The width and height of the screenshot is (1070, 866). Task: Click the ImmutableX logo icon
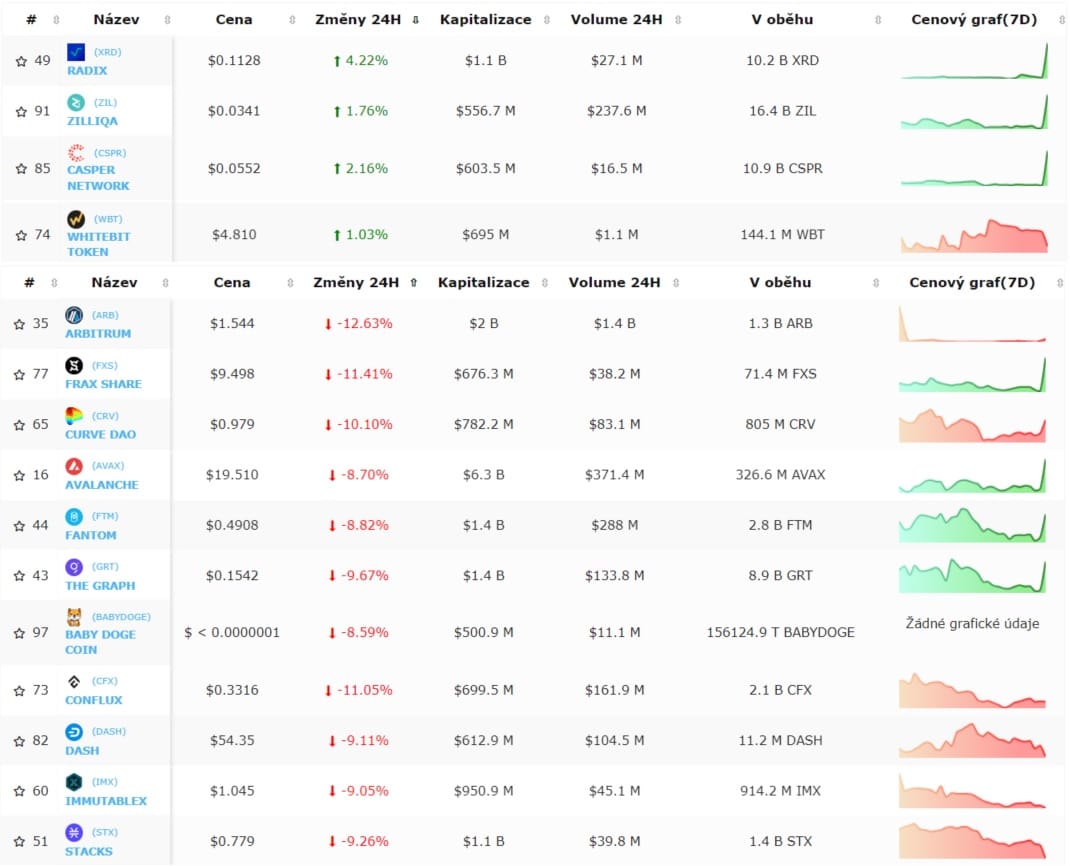74,782
